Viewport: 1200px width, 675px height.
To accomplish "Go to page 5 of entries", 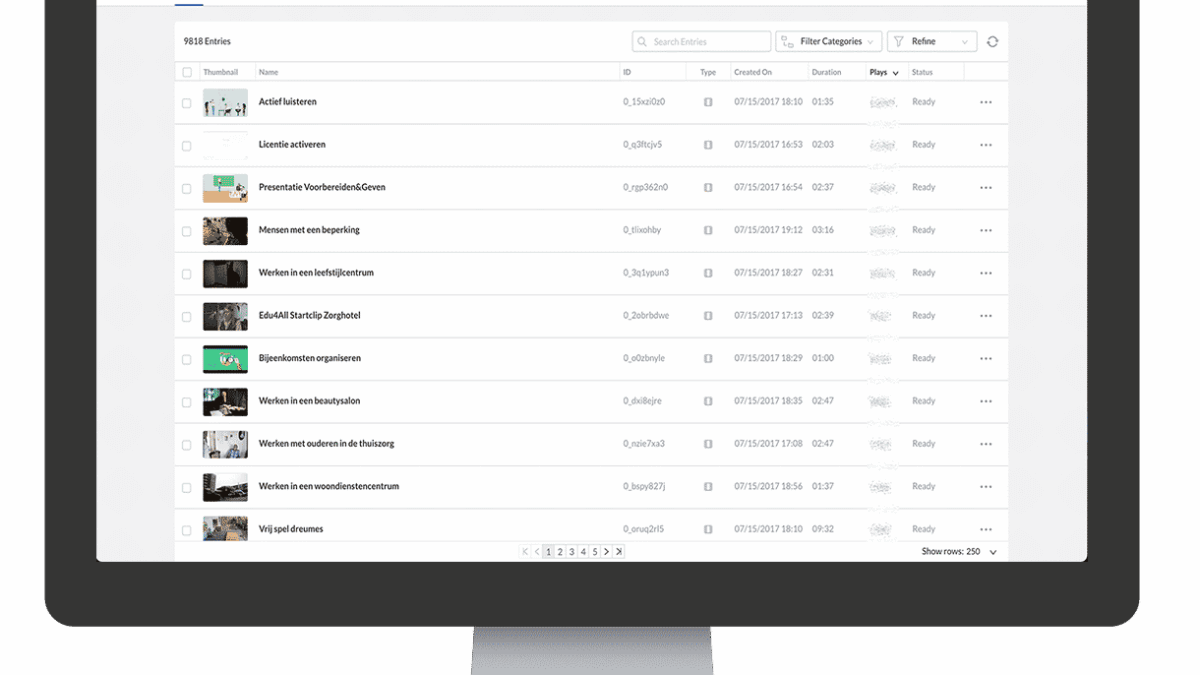I will coord(594,552).
